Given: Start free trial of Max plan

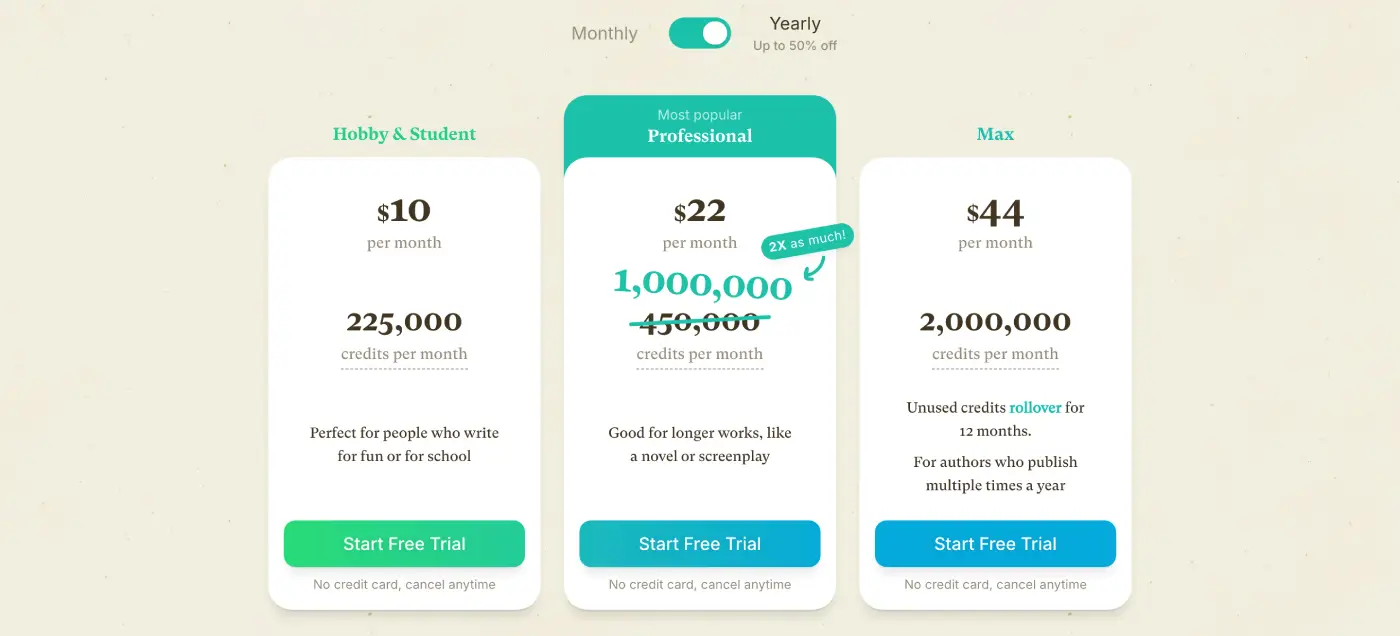Looking at the screenshot, I should pyautogui.click(x=995, y=543).
